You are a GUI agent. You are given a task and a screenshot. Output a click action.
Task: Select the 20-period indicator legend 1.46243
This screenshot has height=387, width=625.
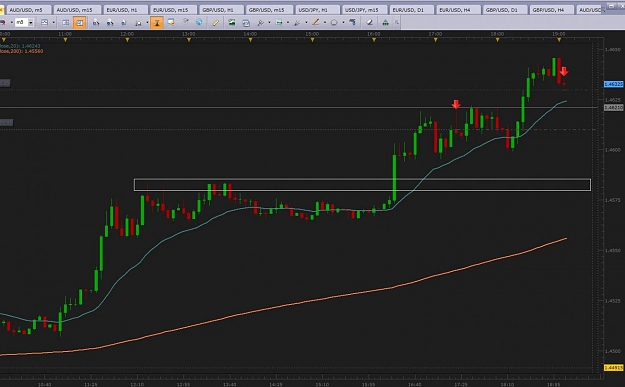(20, 46)
